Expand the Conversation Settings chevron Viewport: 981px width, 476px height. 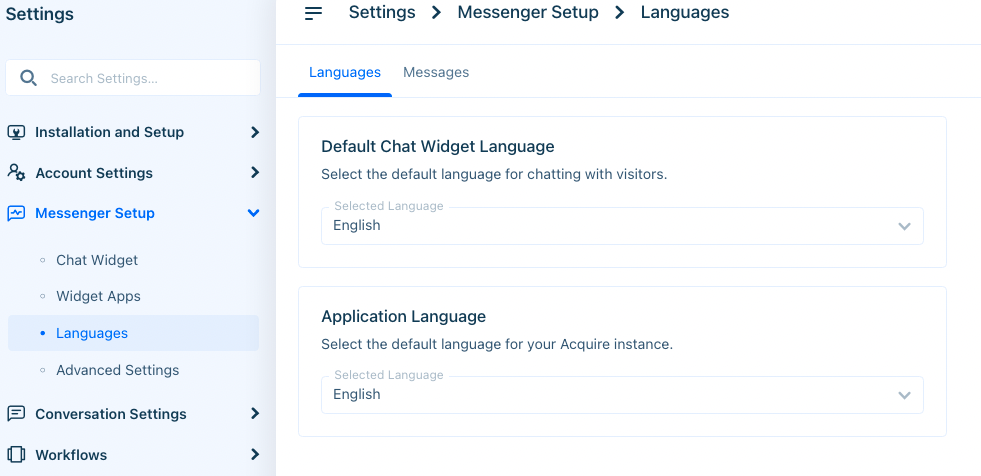click(254, 413)
